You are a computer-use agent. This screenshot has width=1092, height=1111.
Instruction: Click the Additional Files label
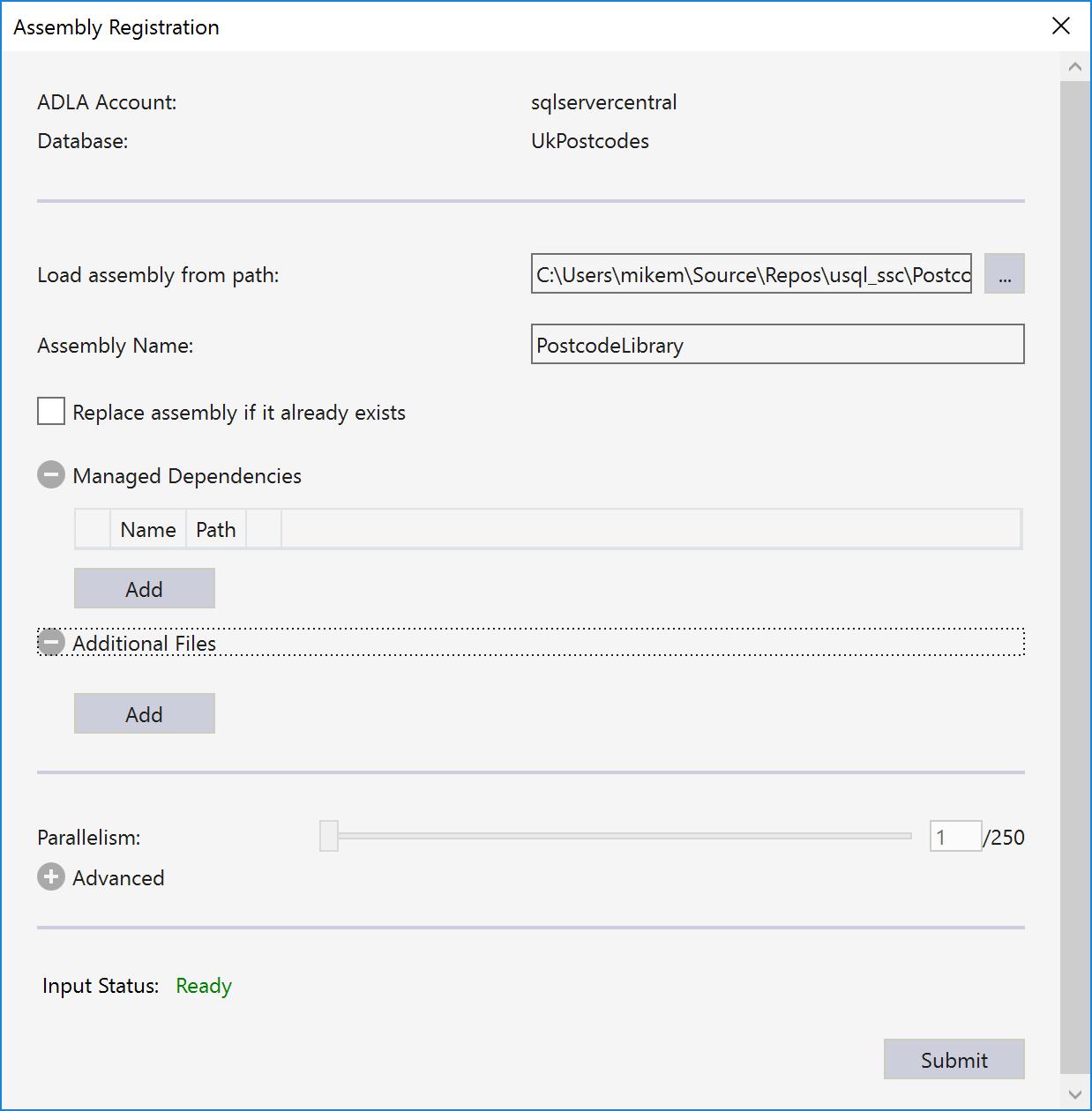click(145, 644)
